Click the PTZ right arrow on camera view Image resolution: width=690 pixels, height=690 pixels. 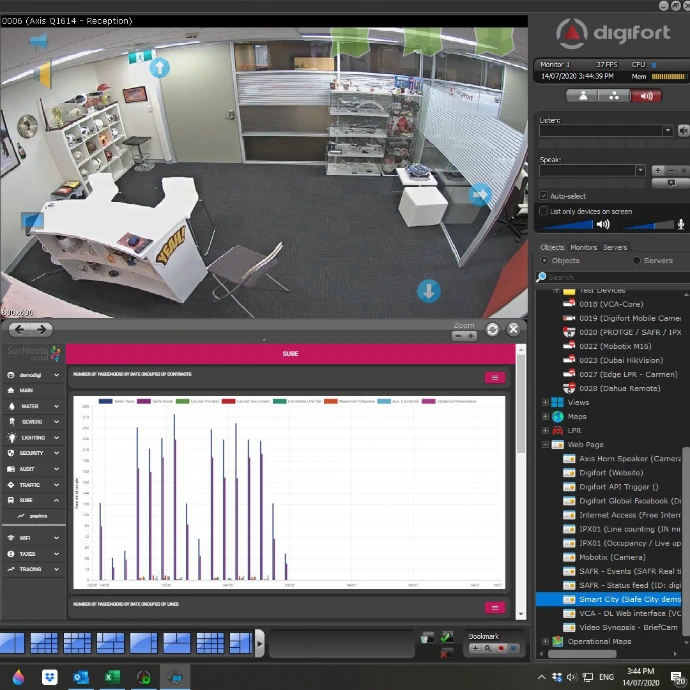point(479,195)
